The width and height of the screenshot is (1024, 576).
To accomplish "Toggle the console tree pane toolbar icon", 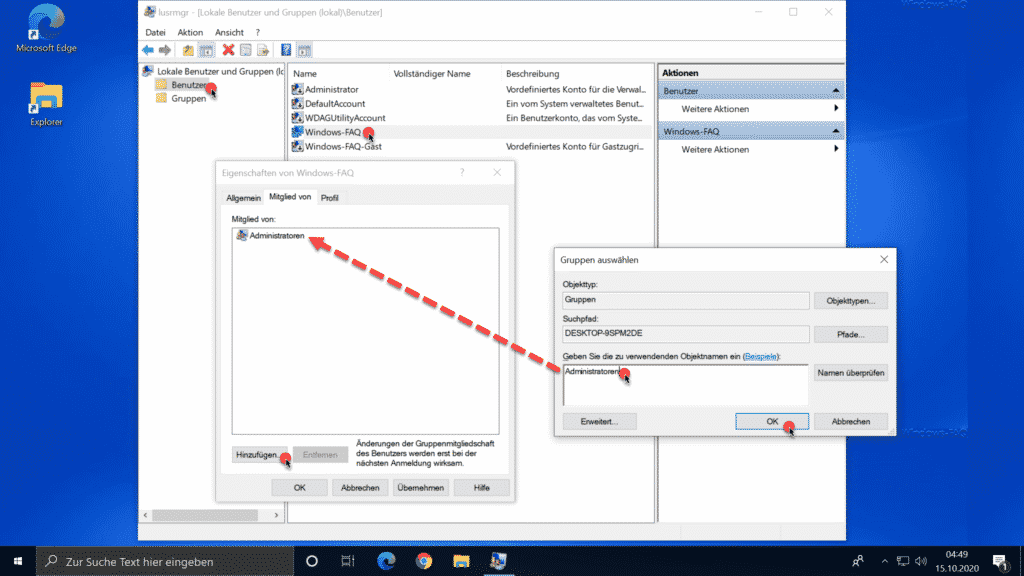I will 206,50.
